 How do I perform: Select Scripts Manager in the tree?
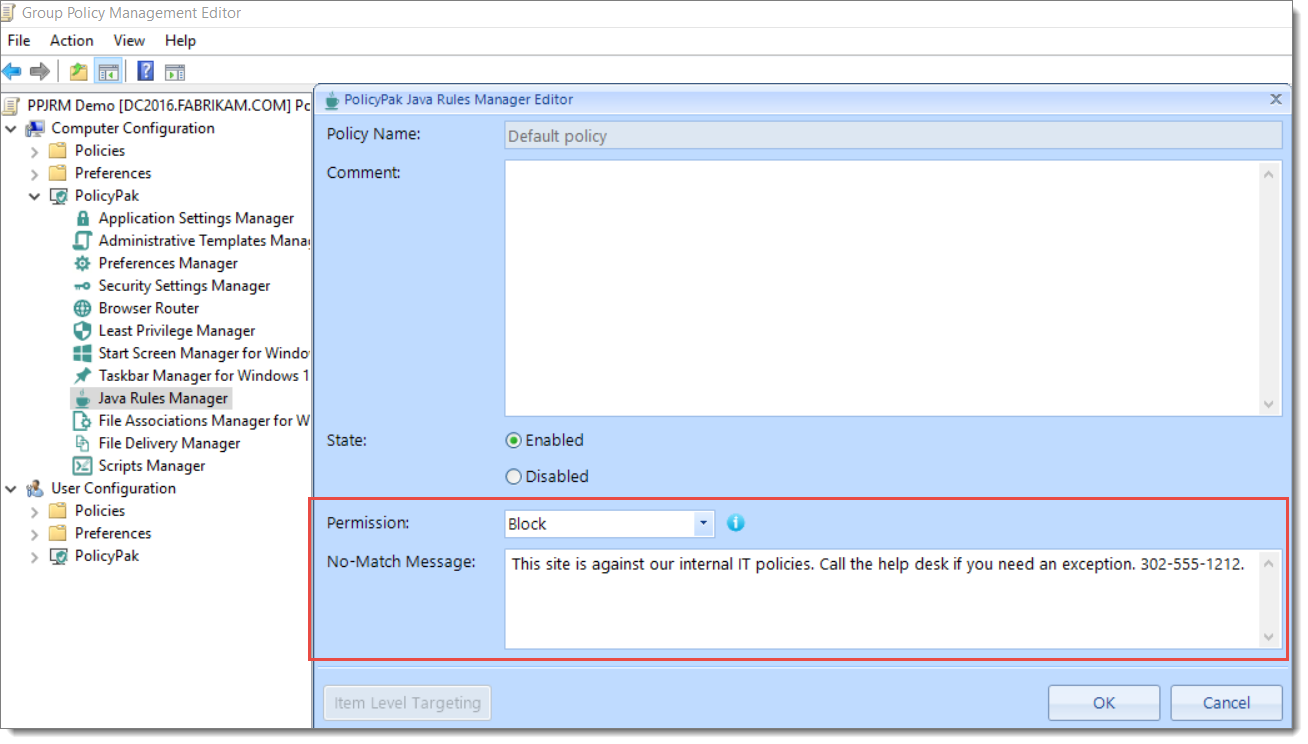(152, 466)
